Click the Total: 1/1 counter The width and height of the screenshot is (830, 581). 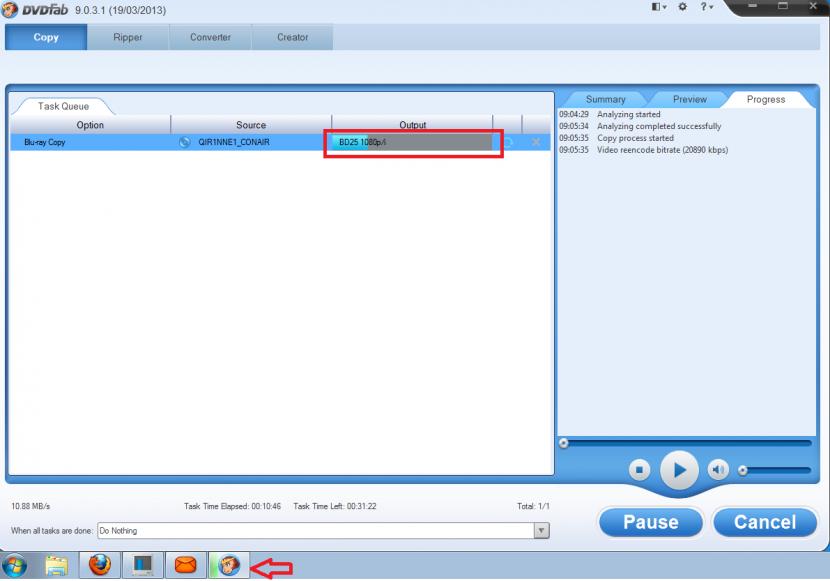click(x=533, y=506)
